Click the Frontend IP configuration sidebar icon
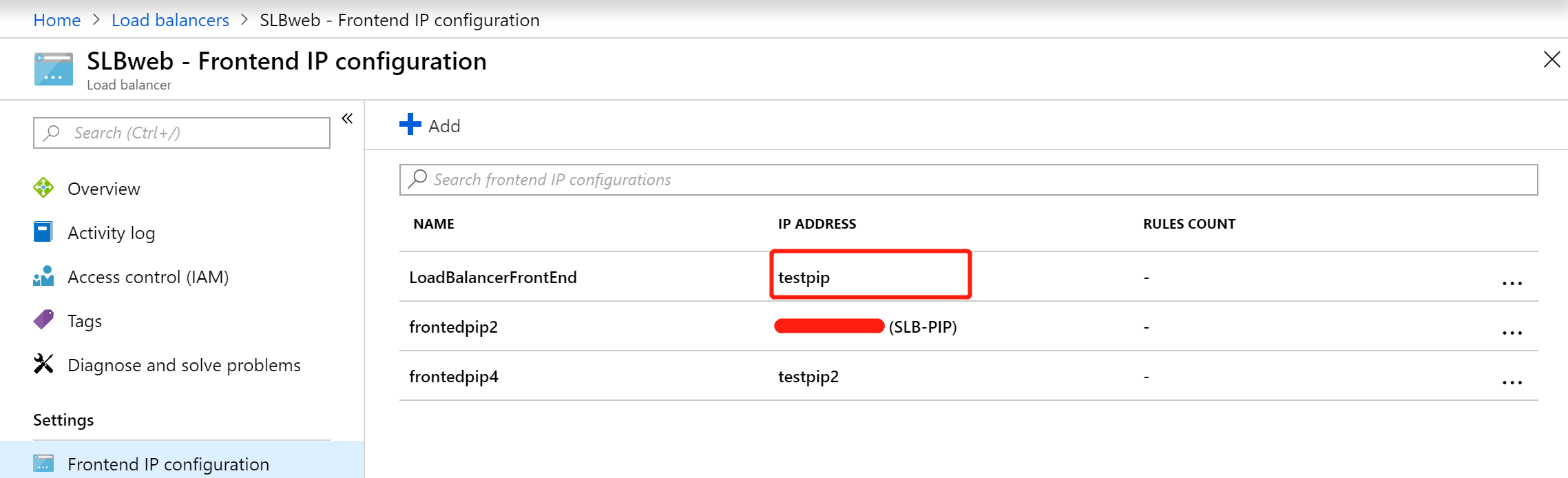This screenshot has width=1568, height=478. click(43, 464)
